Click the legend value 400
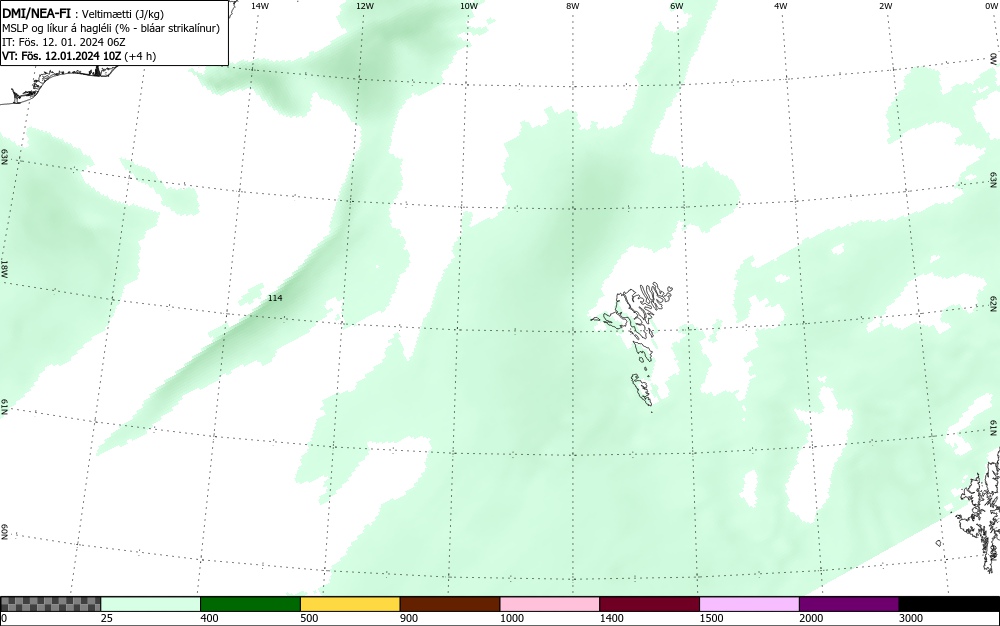This screenshot has height=626, width=1000. [209, 618]
